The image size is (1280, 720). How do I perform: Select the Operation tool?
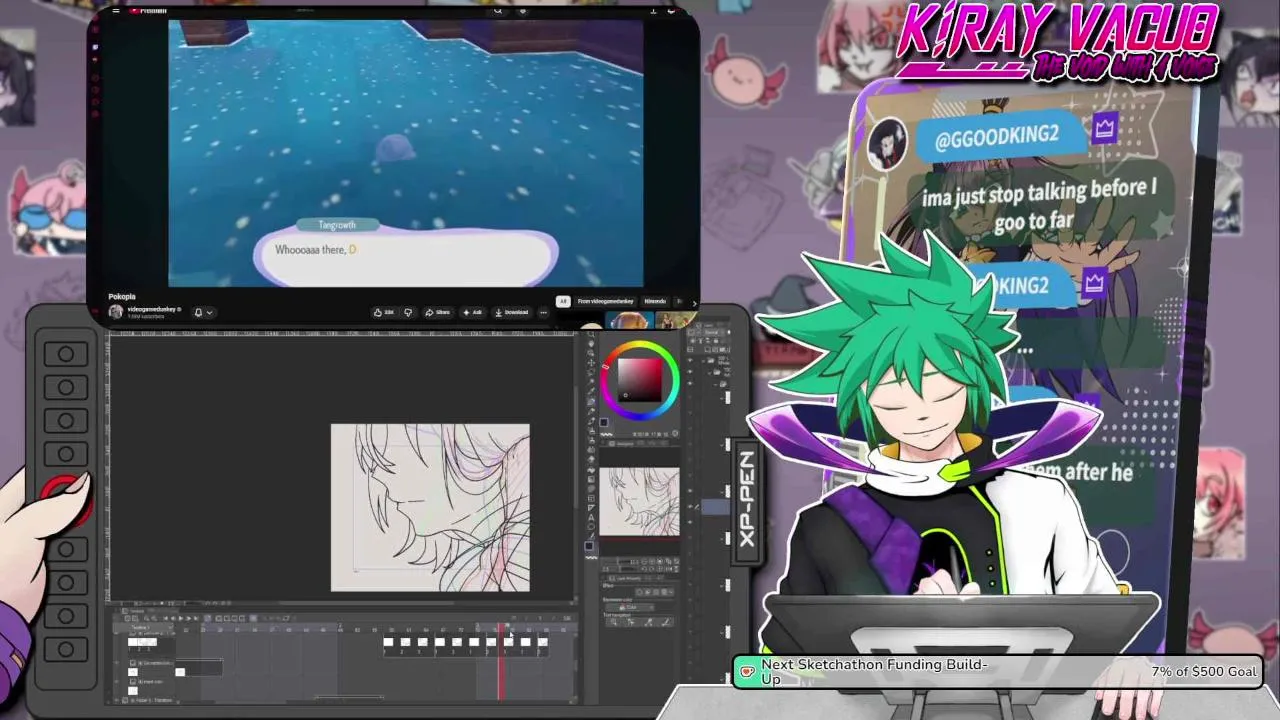click(x=591, y=353)
